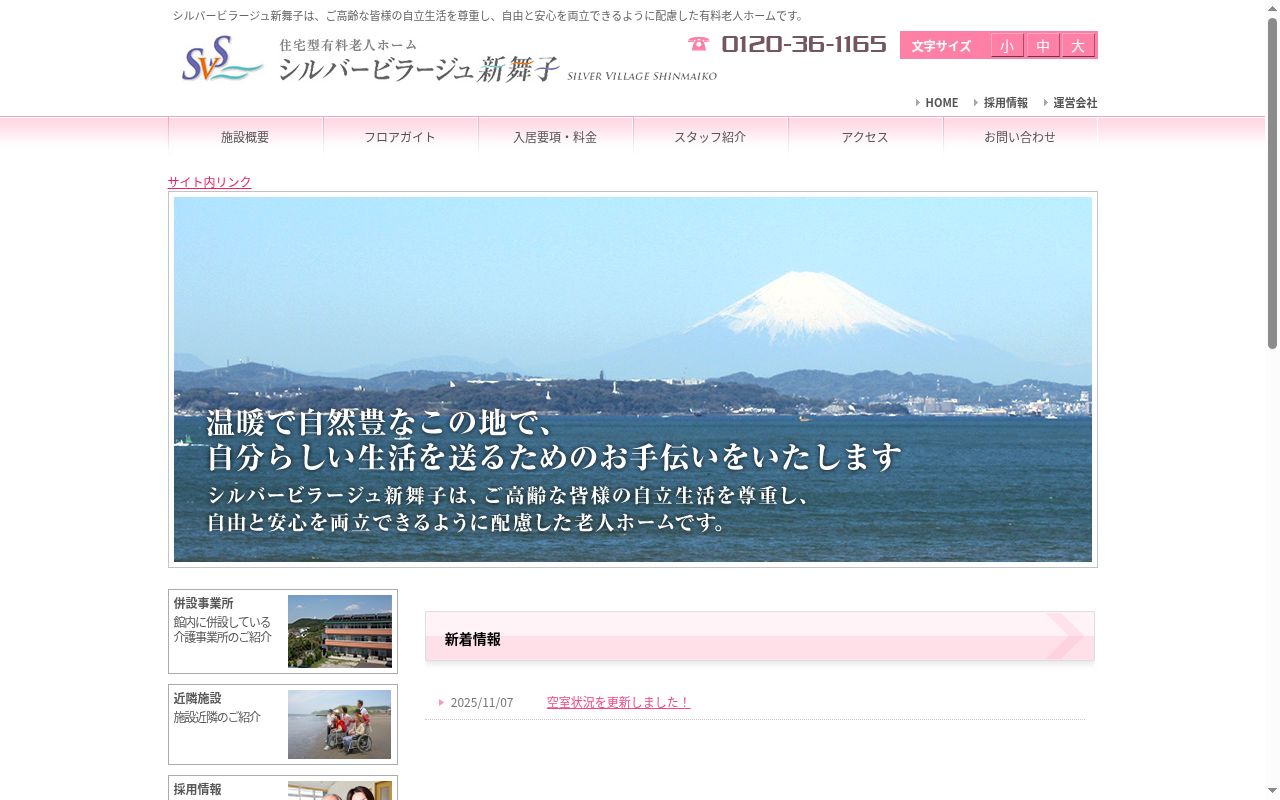Click the シルバービラージュ新舞子 site title
Screen dimensions: 1280x800
(418, 68)
